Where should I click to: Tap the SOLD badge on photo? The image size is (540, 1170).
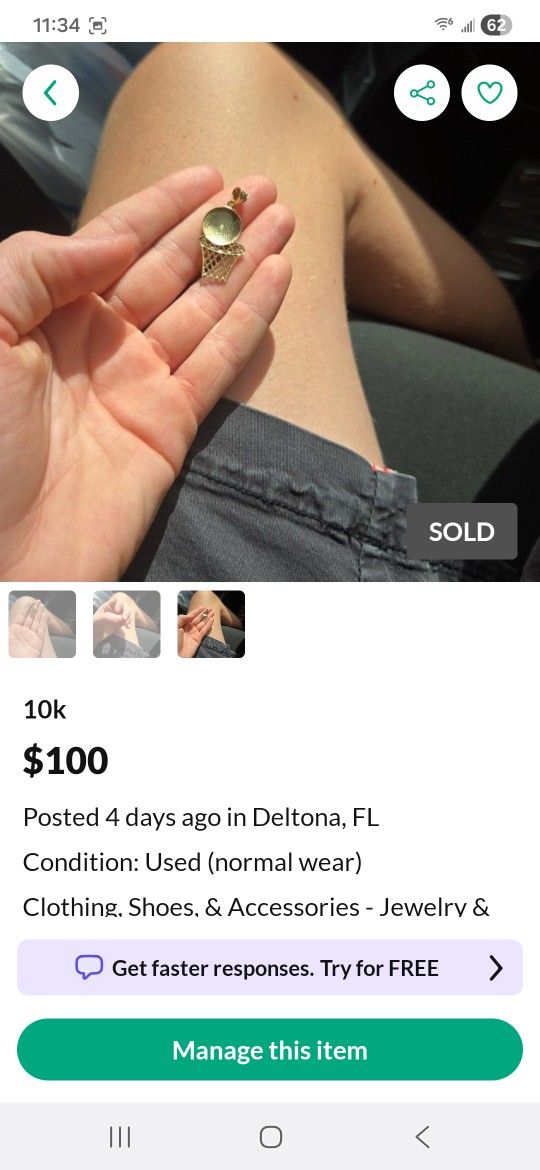462,531
